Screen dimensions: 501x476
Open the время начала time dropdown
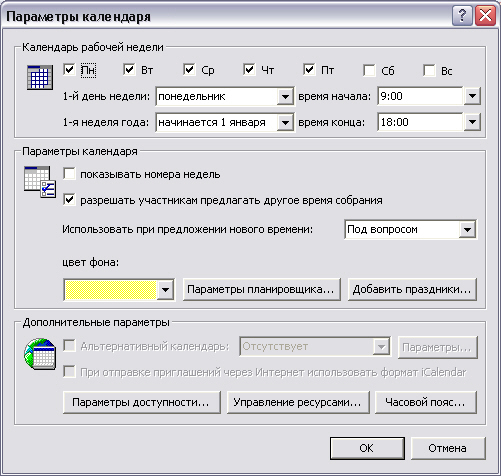tap(472, 96)
